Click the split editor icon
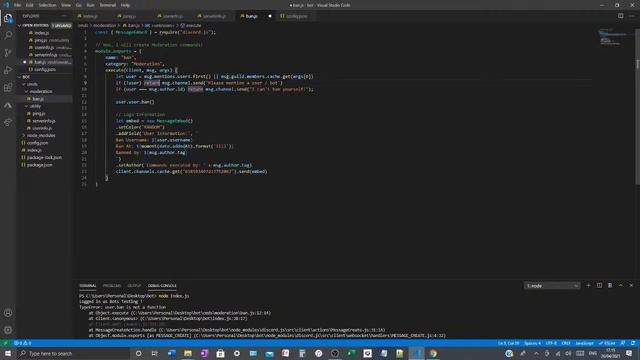The width and height of the screenshot is (640, 360). pos(620,16)
